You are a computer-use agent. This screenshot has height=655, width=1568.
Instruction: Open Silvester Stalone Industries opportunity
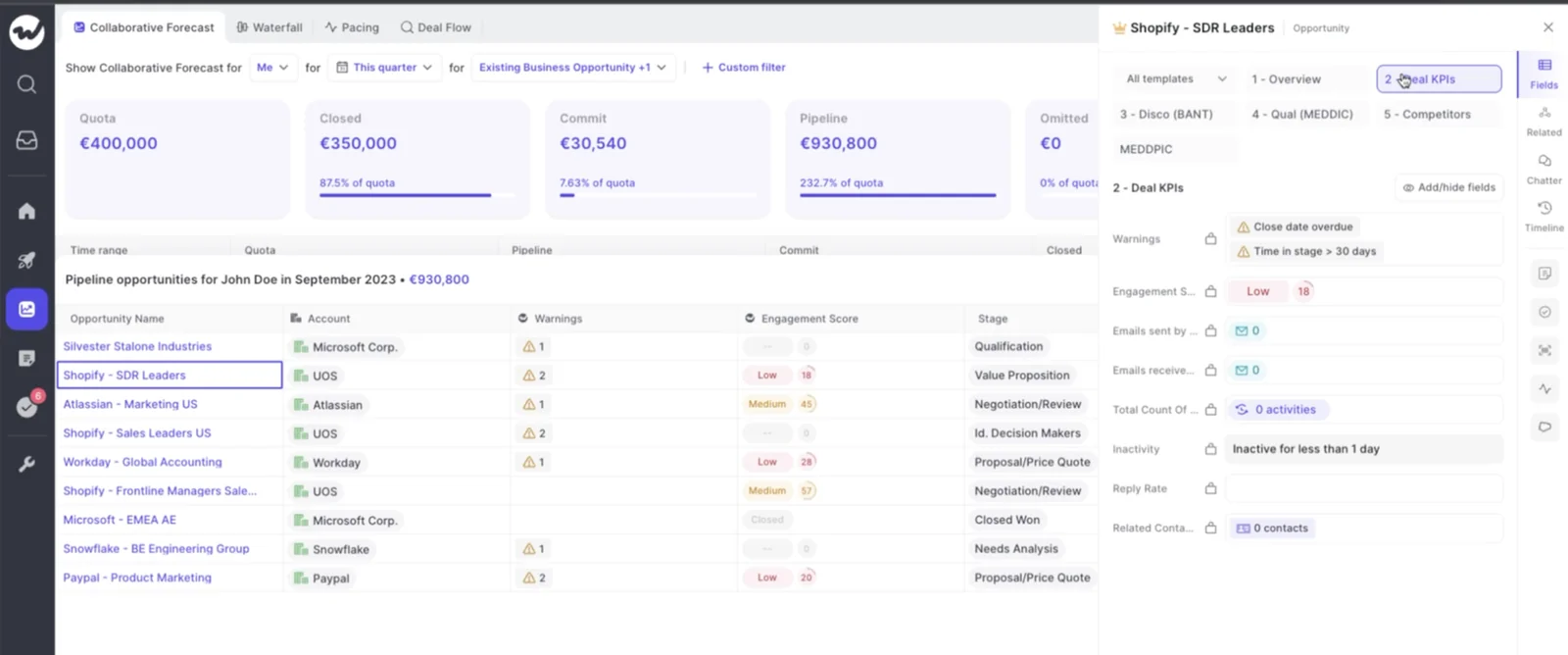(137, 346)
